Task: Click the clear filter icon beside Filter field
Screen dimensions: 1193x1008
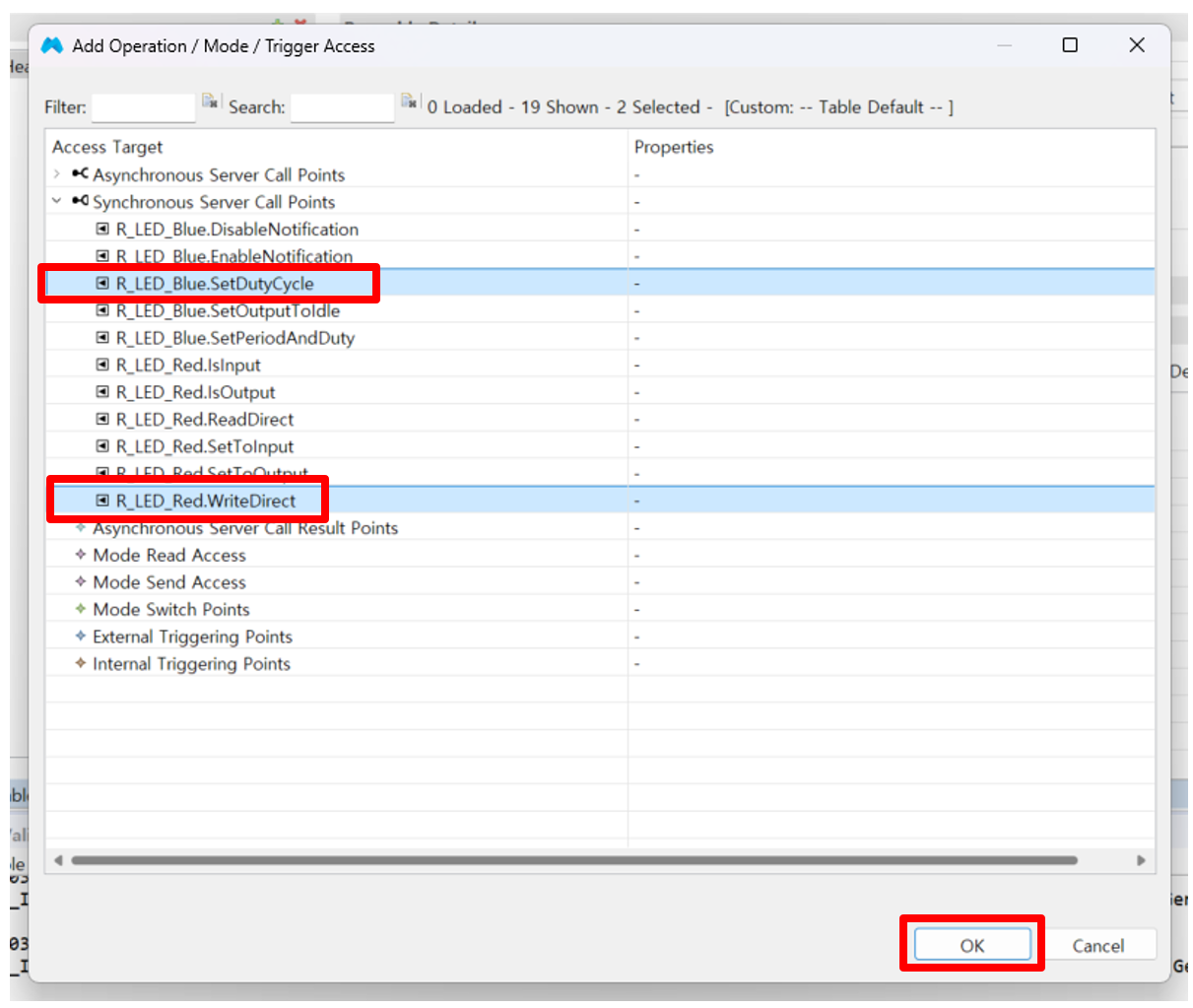Action: tap(210, 101)
